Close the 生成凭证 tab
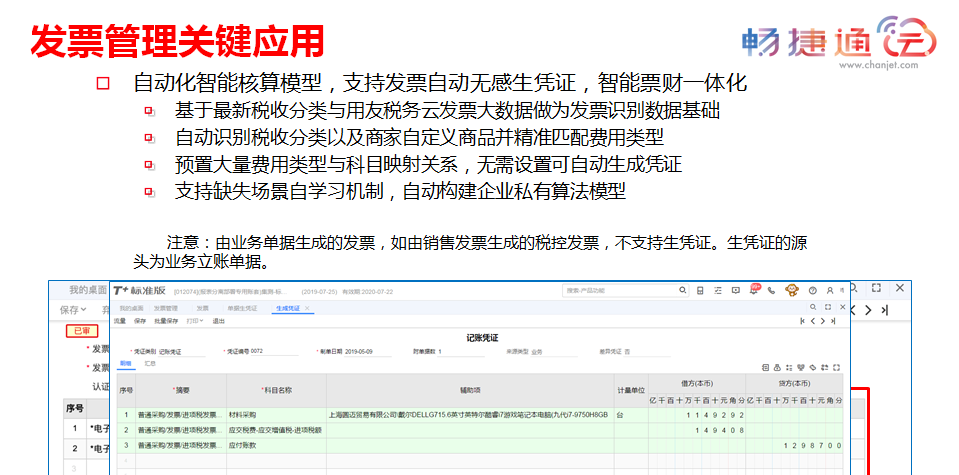 tap(306, 308)
